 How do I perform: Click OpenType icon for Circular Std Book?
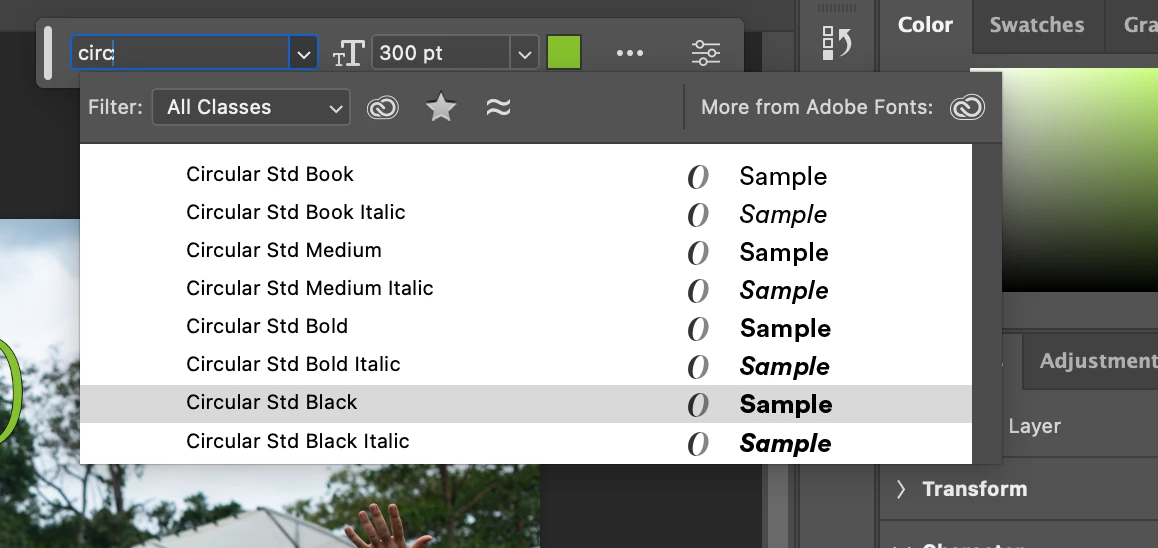tap(698, 177)
